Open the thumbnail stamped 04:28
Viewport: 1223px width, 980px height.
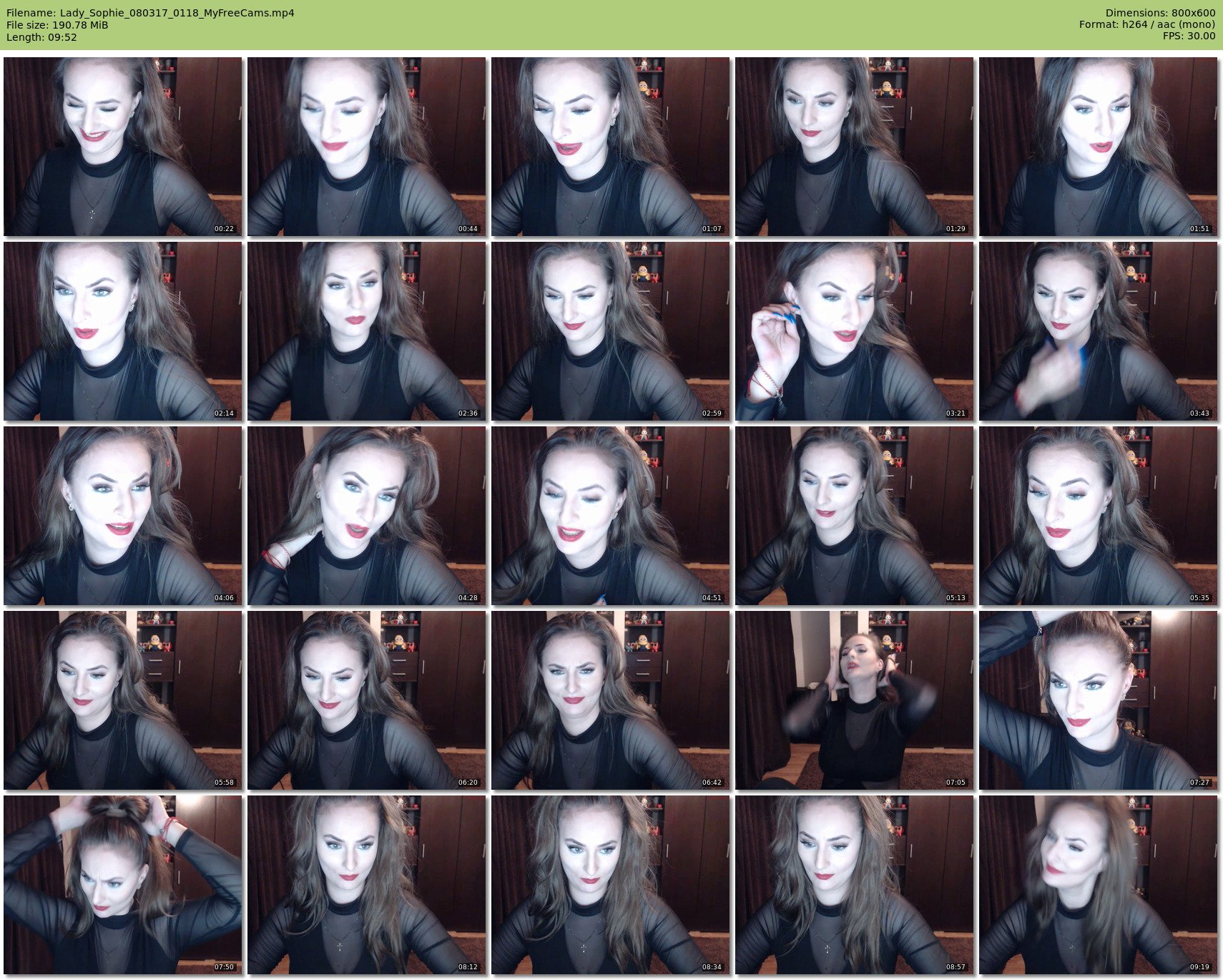(367, 516)
